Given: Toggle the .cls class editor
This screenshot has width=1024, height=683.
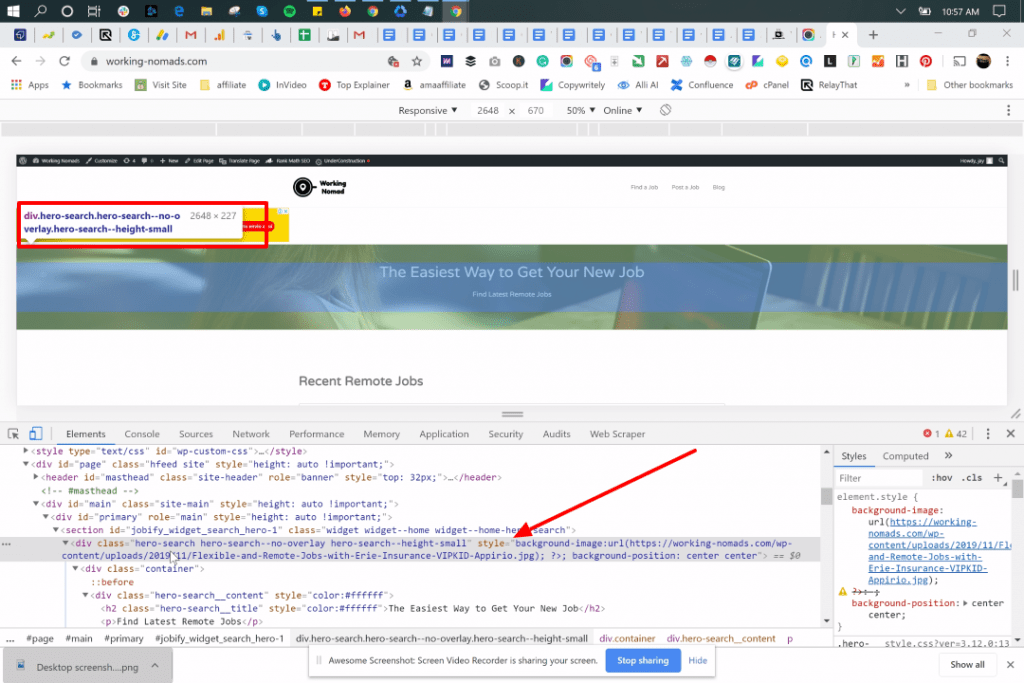Looking at the screenshot, I should point(971,478).
